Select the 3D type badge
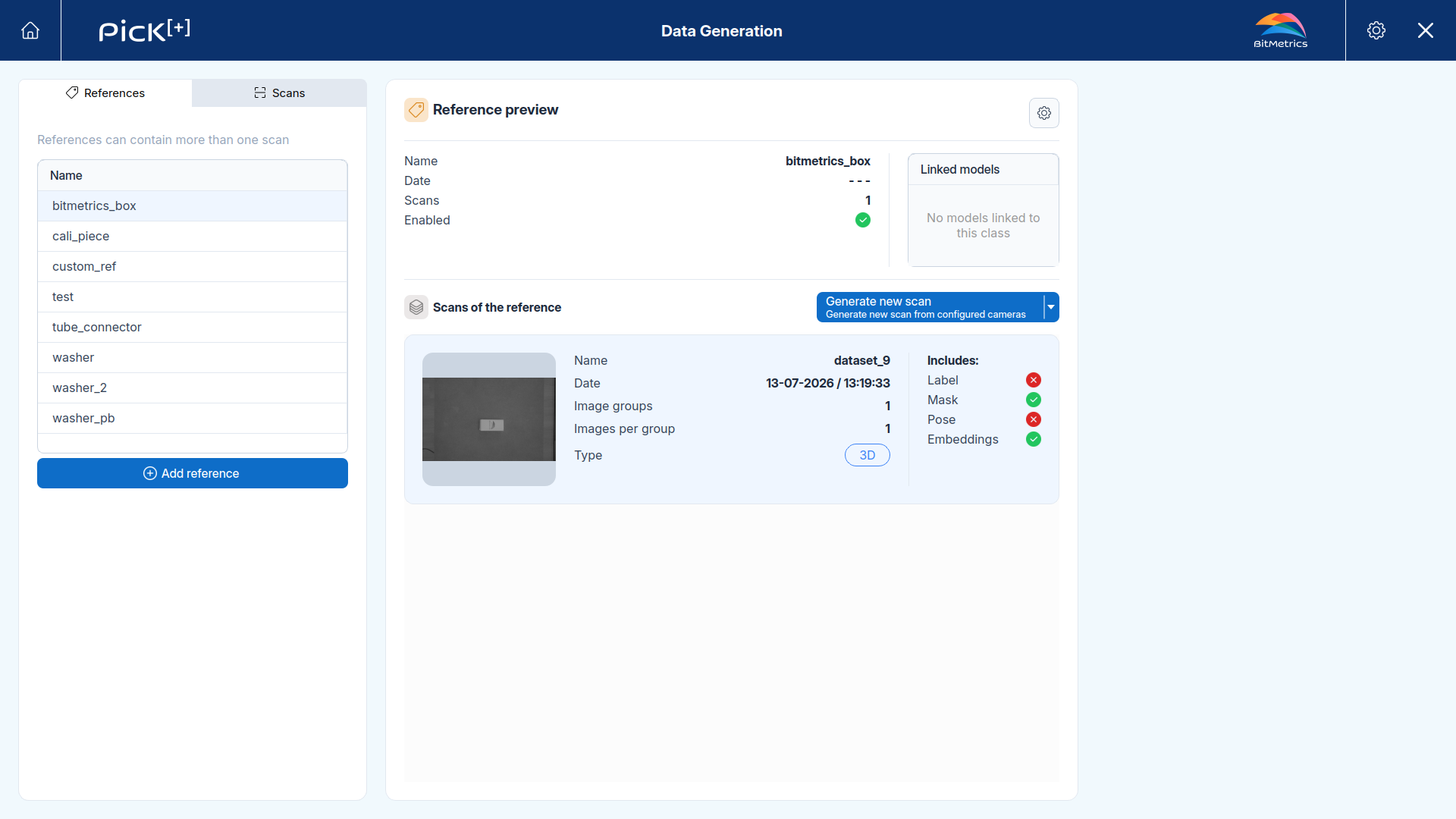The width and height of the screenshot is (1456, 819). coord(868,455)
